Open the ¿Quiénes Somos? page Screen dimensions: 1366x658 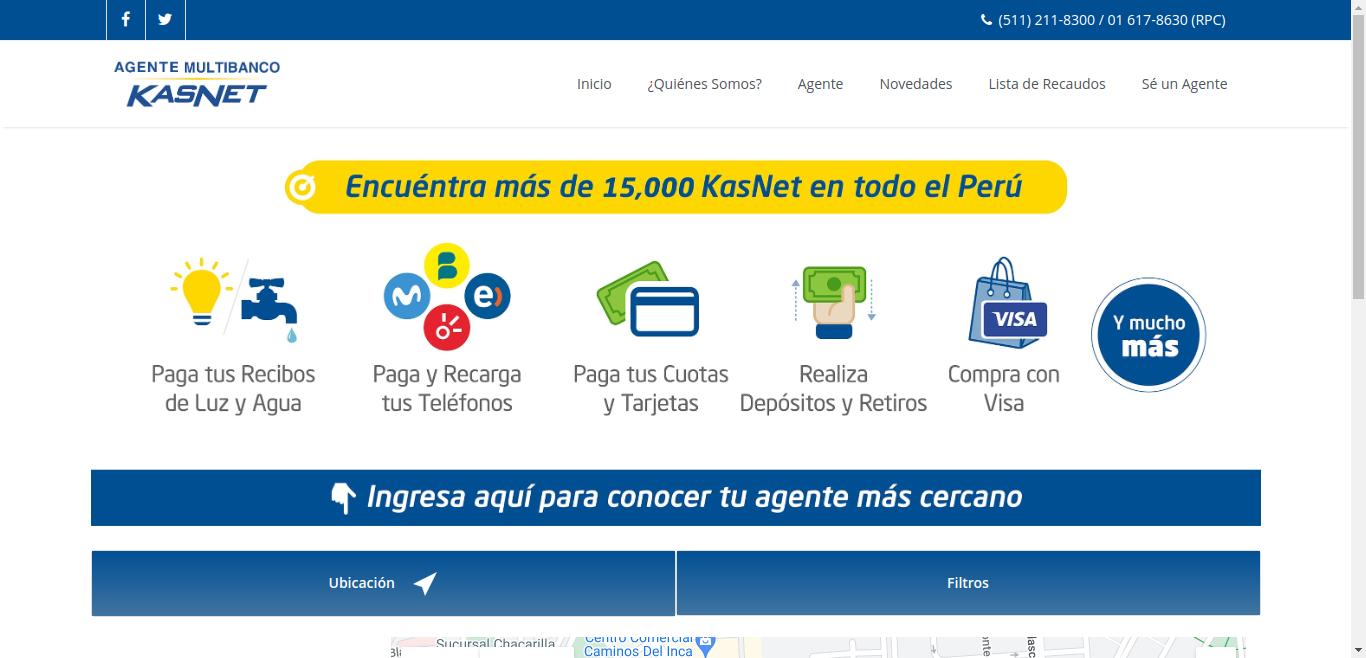[705, 84]
